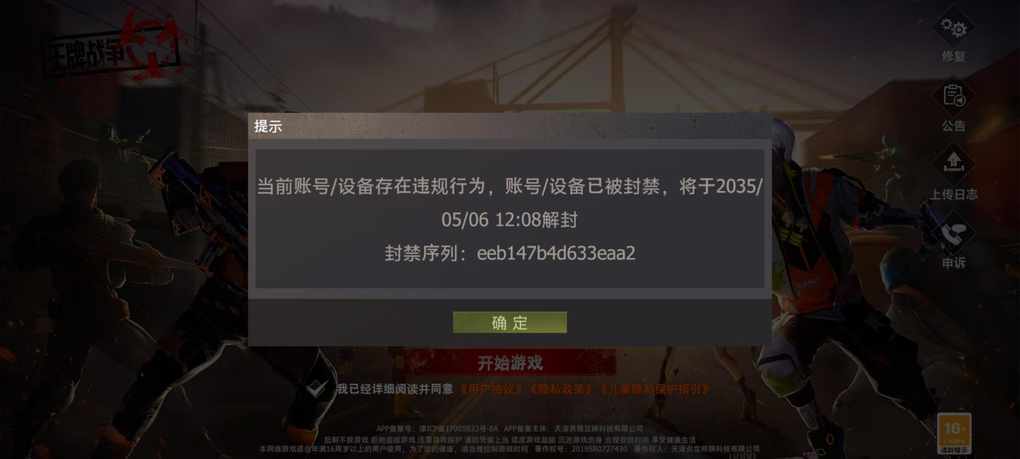Open the 公告 announcement clipboard icon

(954, 97)
